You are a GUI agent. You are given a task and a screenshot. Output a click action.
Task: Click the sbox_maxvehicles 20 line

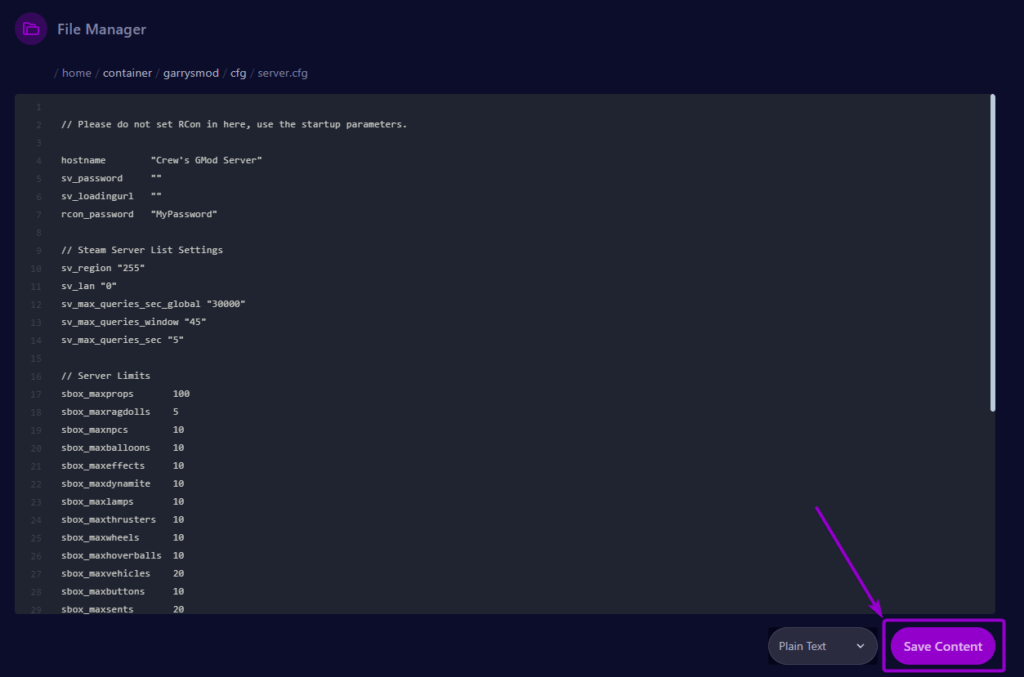click(123, 573)
